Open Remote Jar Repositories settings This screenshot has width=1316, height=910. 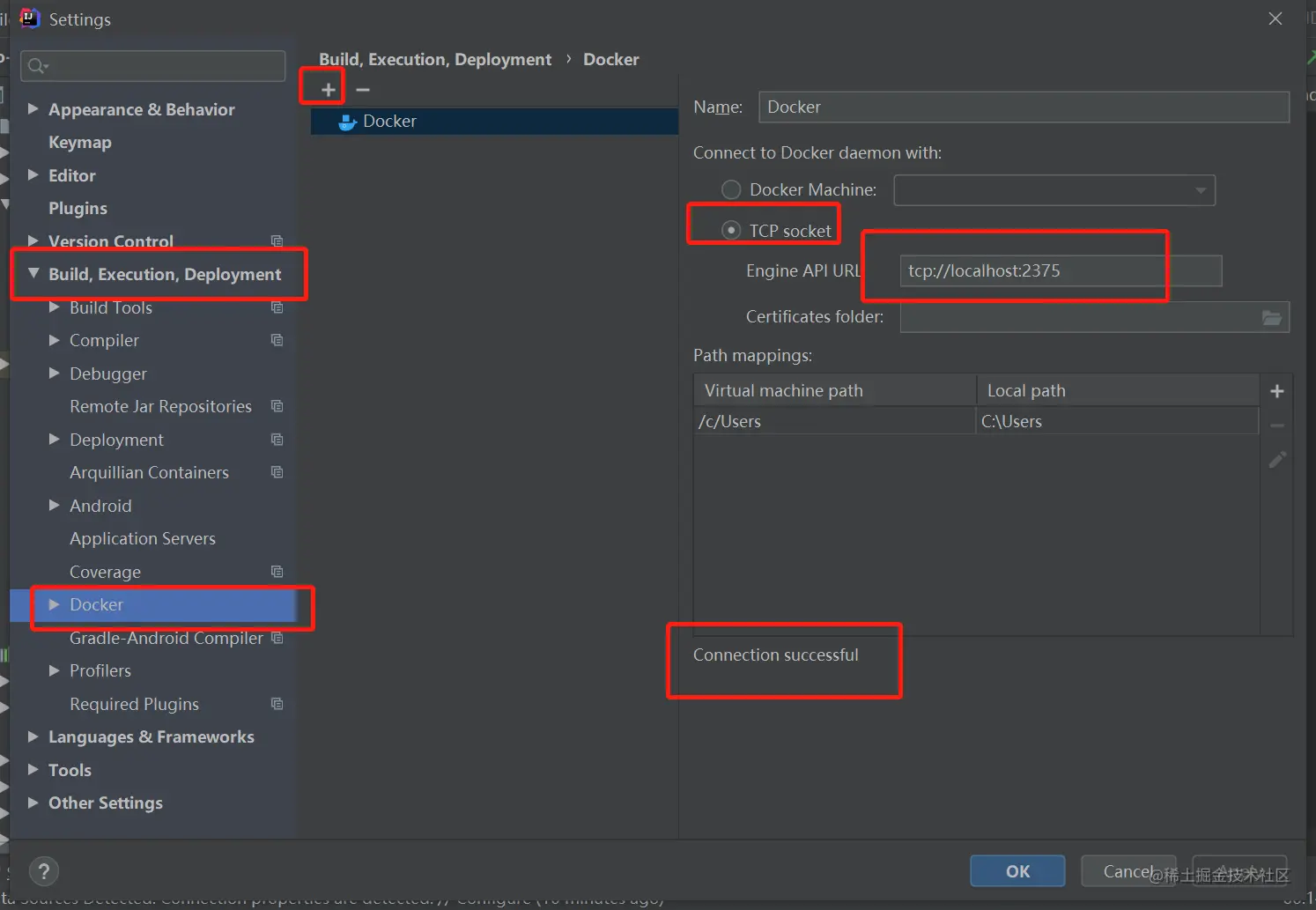coord(160,406)
